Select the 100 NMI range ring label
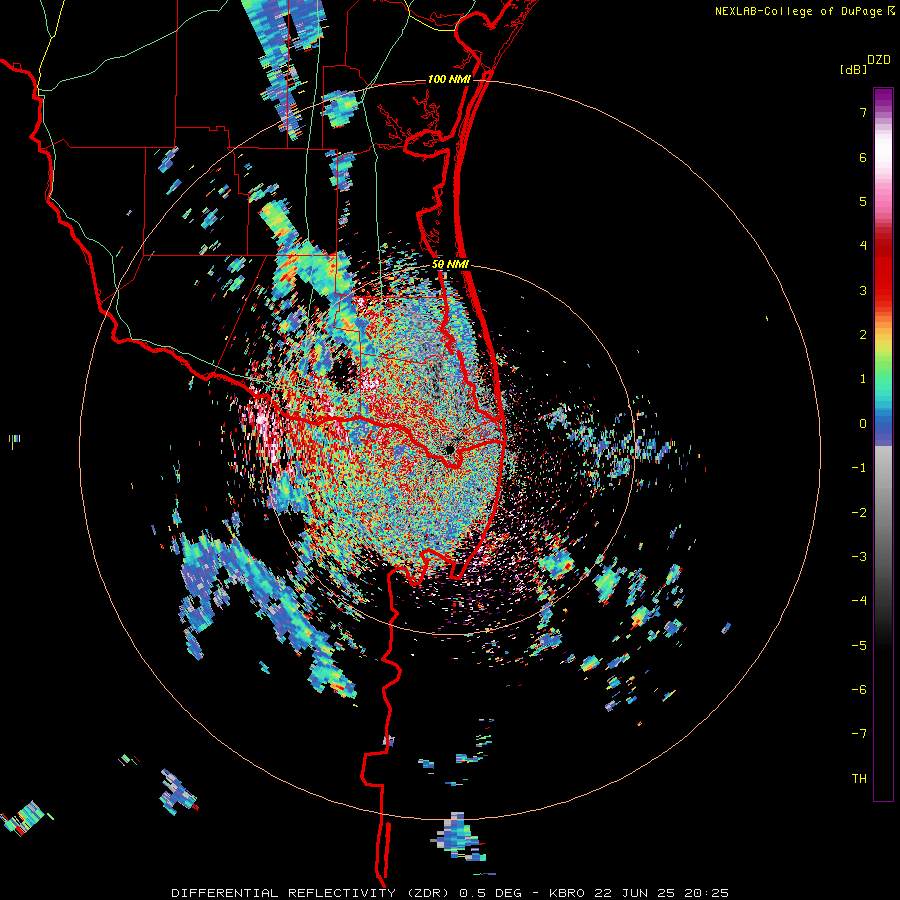This screenshot has height=900, width=900. coord(449,79)
